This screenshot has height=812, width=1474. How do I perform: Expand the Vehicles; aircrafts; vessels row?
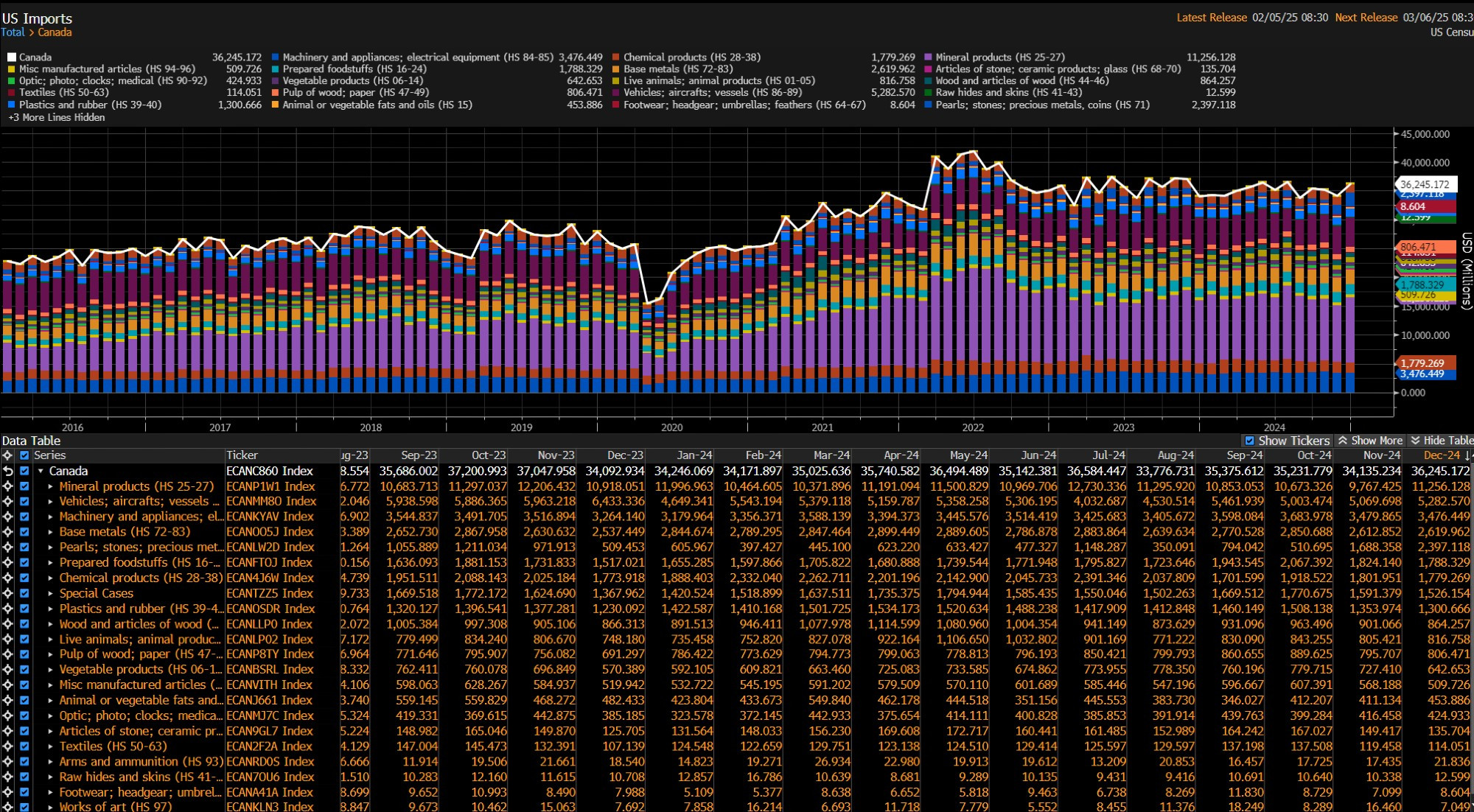[x=50, y=501]
